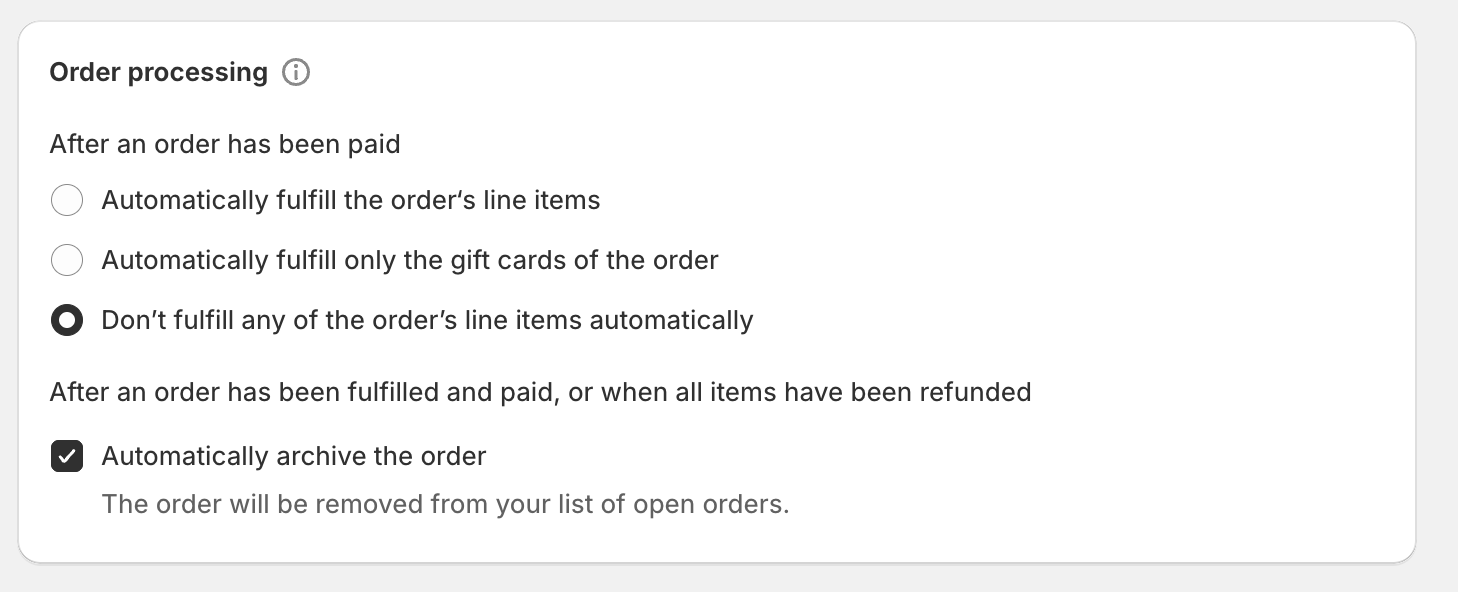This screenshot has height=592, width=1458.
Task: Click the "Automatically fulfill only the gift cards" label
Action: pos(409,261)
